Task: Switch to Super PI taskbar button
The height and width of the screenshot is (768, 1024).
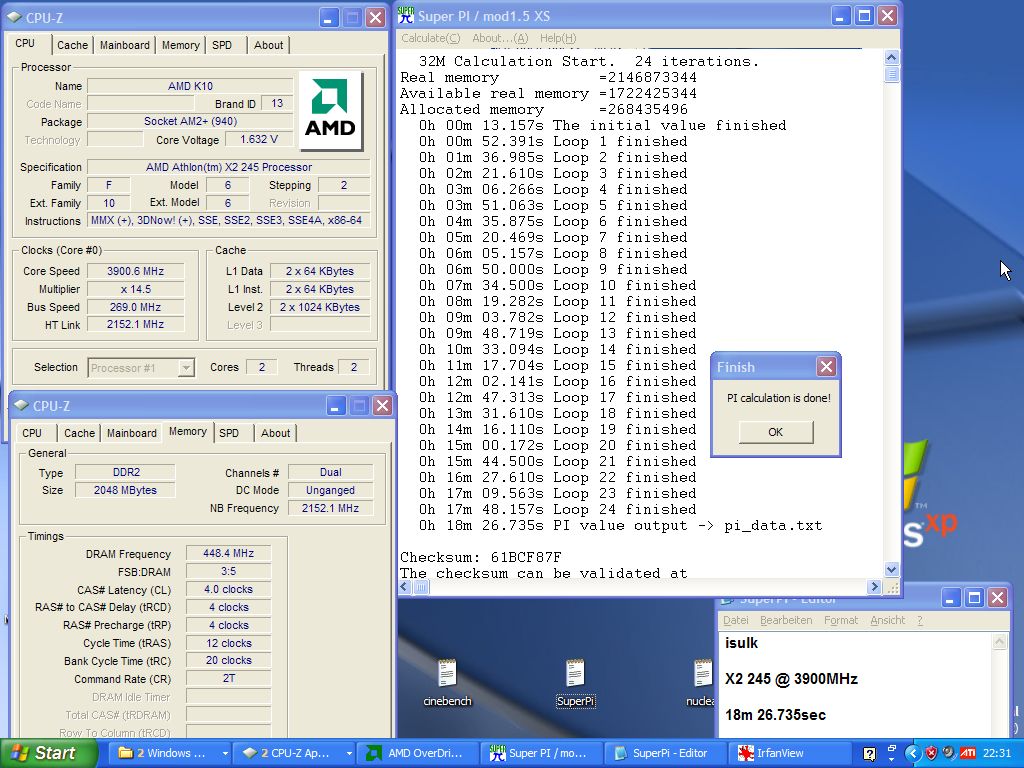Action: tap(542, 753)
